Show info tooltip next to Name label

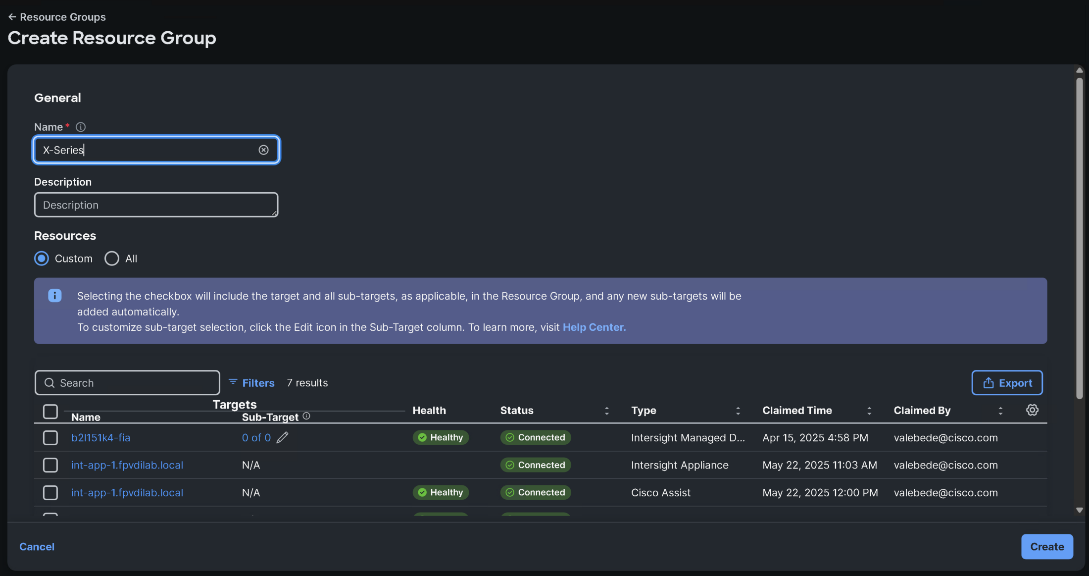[81, 127]
